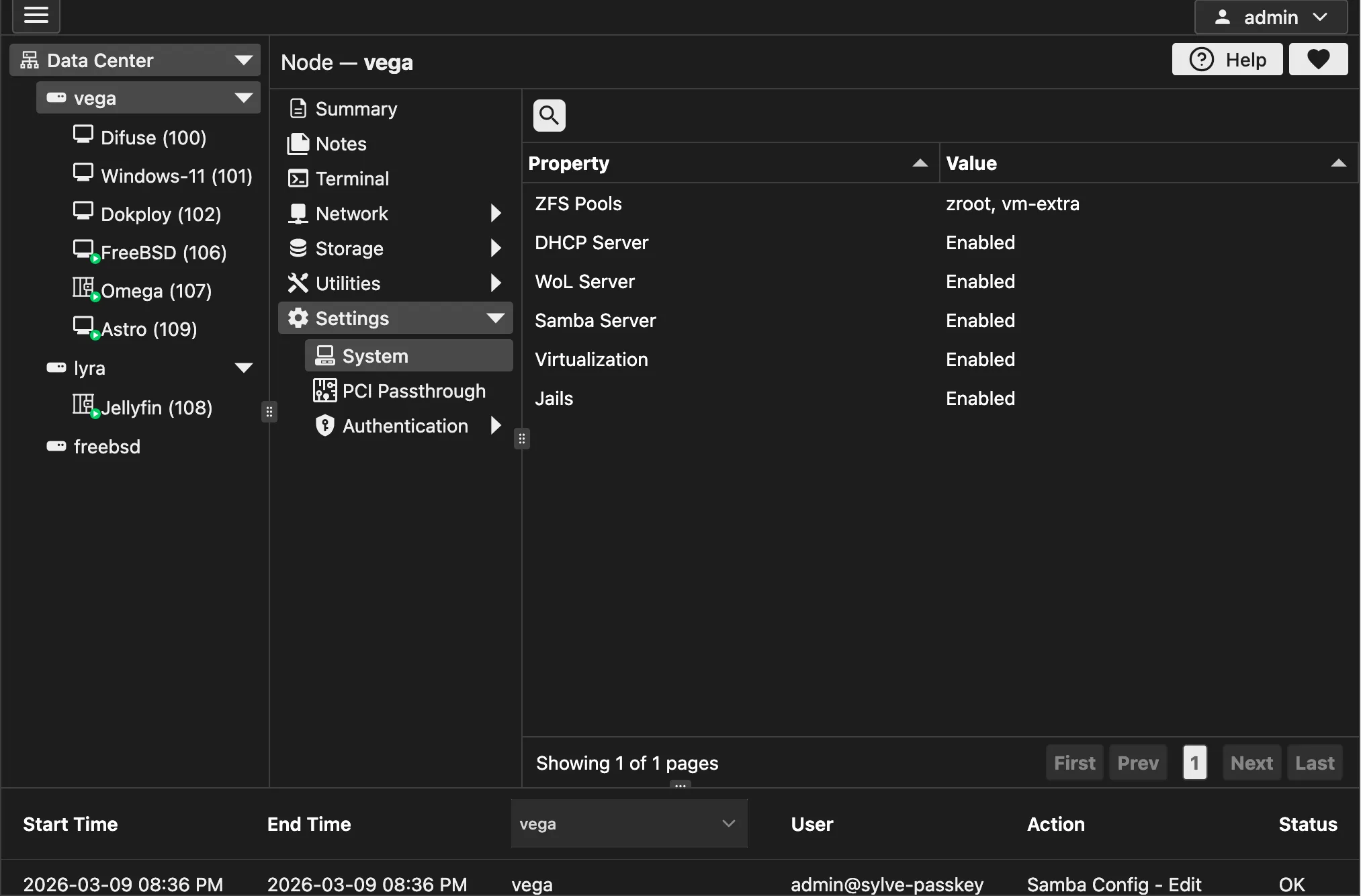
Task: Click the hamburger menu icon
Action: coord(36,15)
